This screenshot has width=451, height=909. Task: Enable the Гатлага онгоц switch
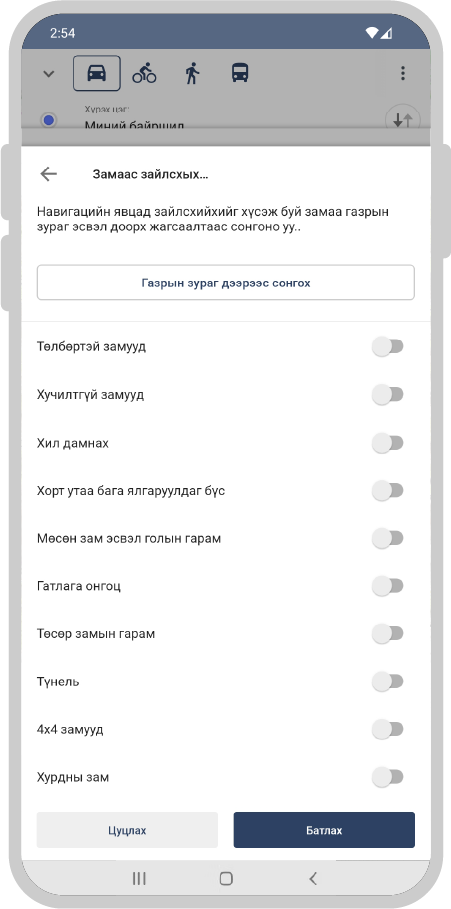click(388, 586)
